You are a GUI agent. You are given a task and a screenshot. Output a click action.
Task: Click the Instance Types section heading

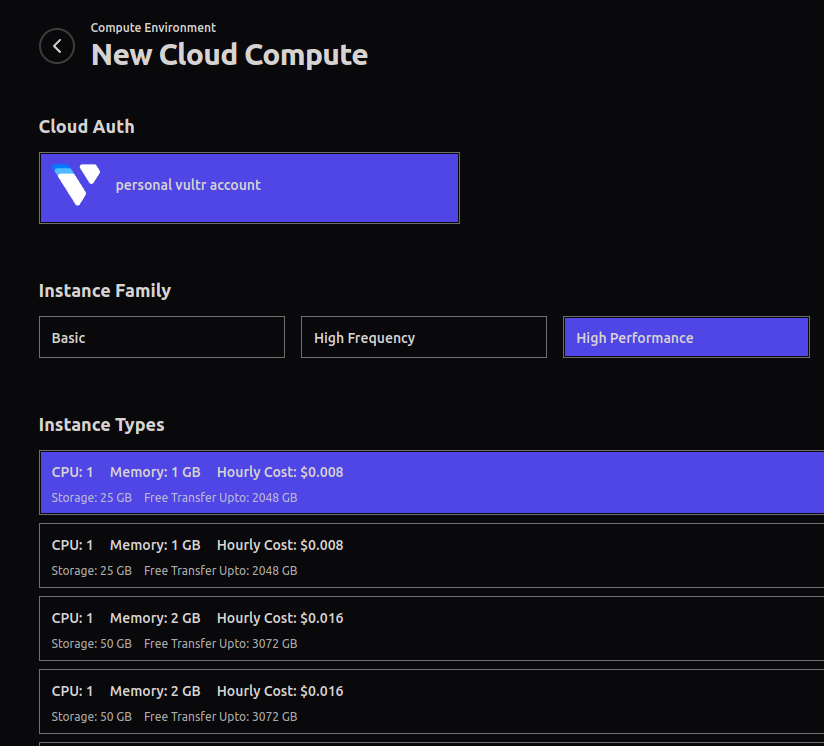click(101, 424)
